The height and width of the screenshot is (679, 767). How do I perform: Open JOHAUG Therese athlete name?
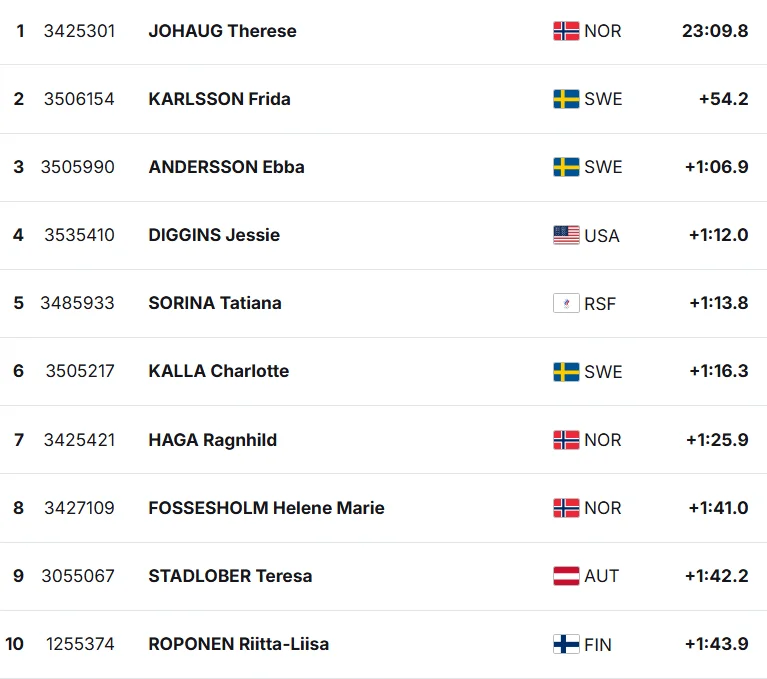(x=223, y=31)
